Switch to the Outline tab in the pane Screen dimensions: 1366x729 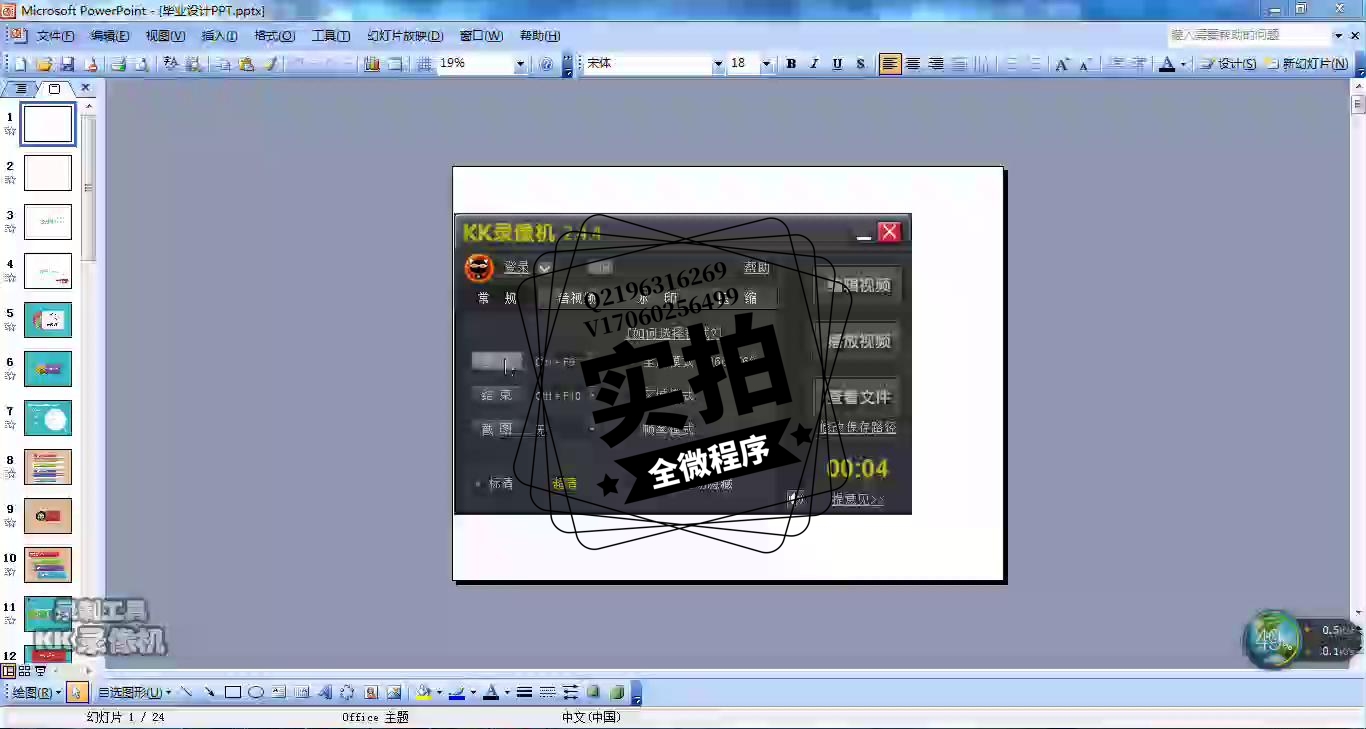coord(20,89)
